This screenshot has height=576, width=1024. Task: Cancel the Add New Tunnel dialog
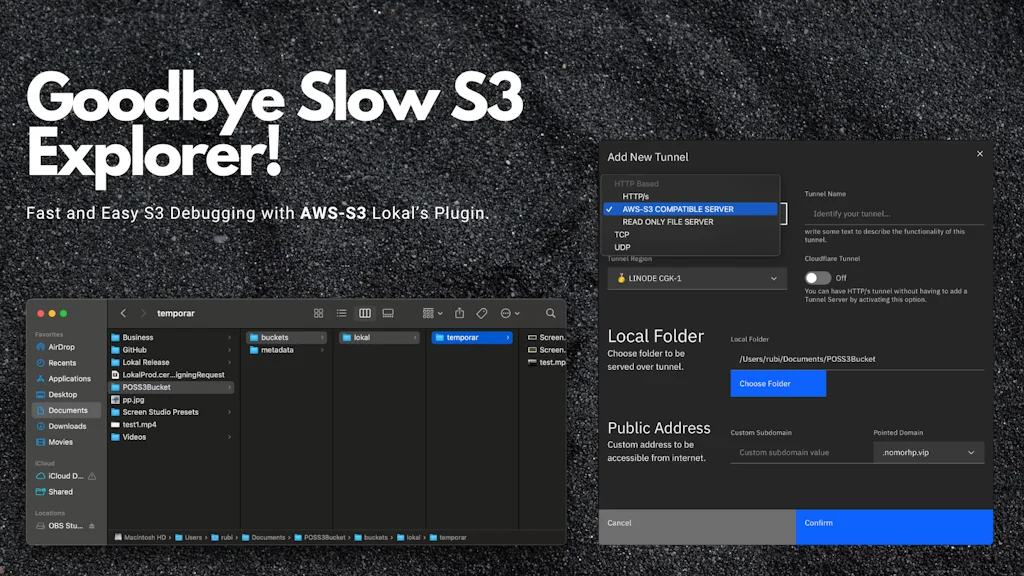[x=697, y=524]
